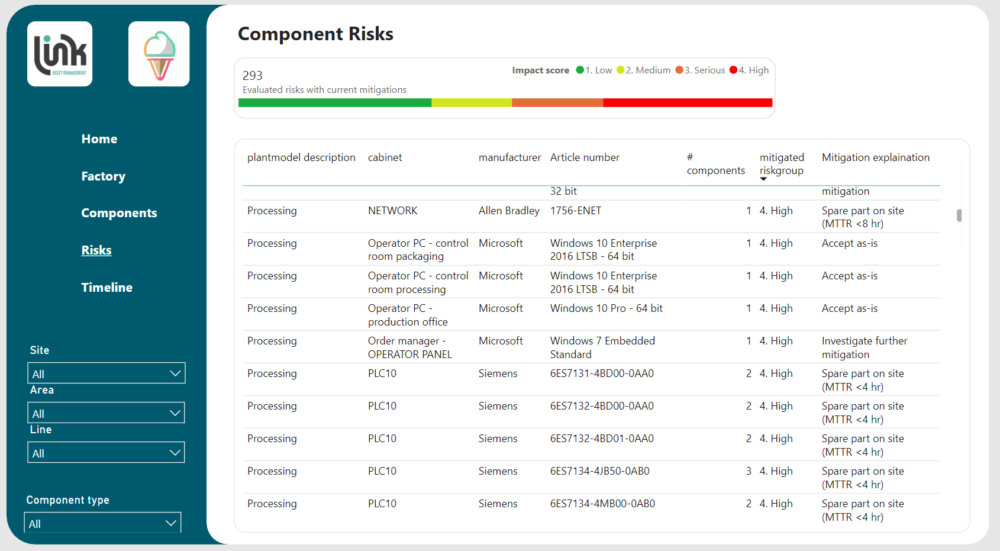Click the 293 evaluated risks count
The width and height of the screenshot is (1000, 551).
tap(253, 75)
